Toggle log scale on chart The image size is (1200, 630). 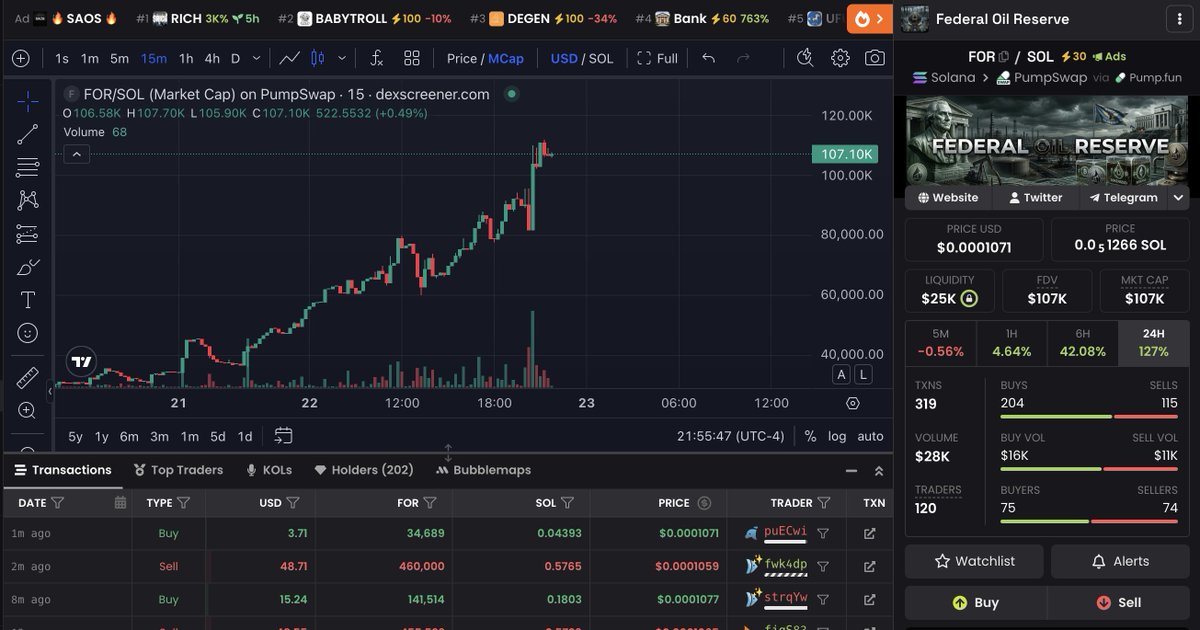[837, 436]
